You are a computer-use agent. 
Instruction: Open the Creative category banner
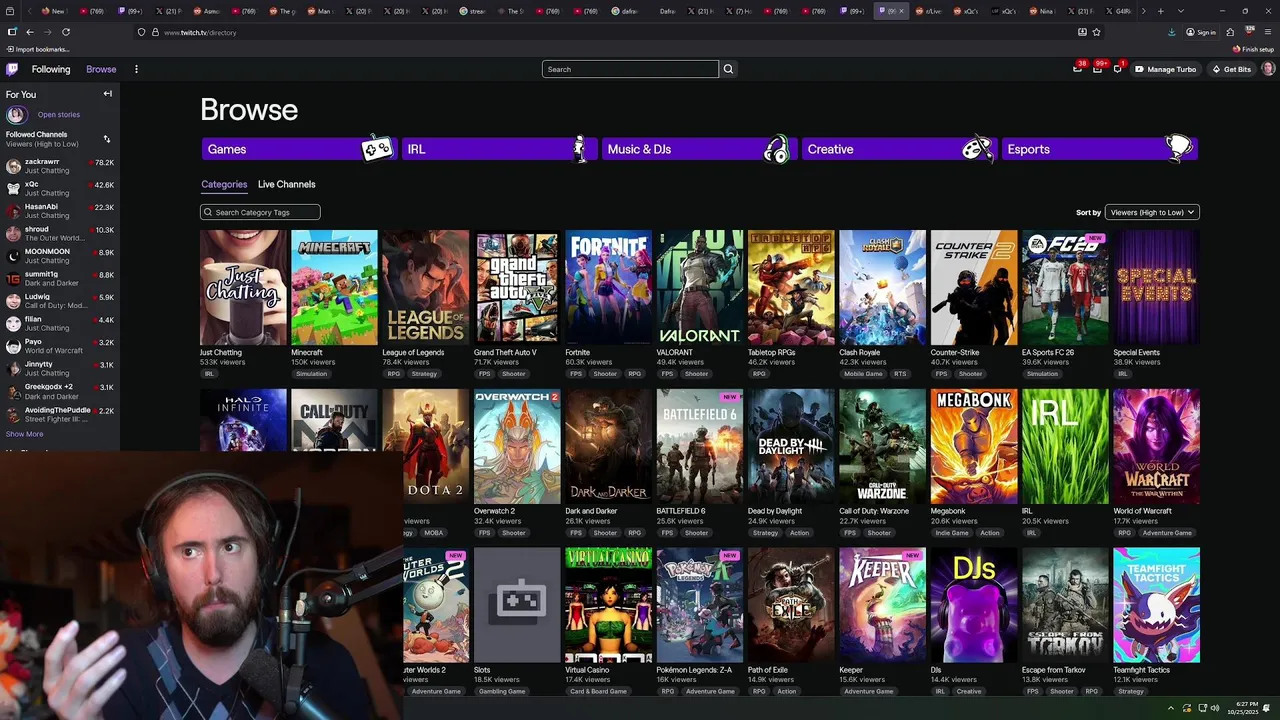coord(898,149)
